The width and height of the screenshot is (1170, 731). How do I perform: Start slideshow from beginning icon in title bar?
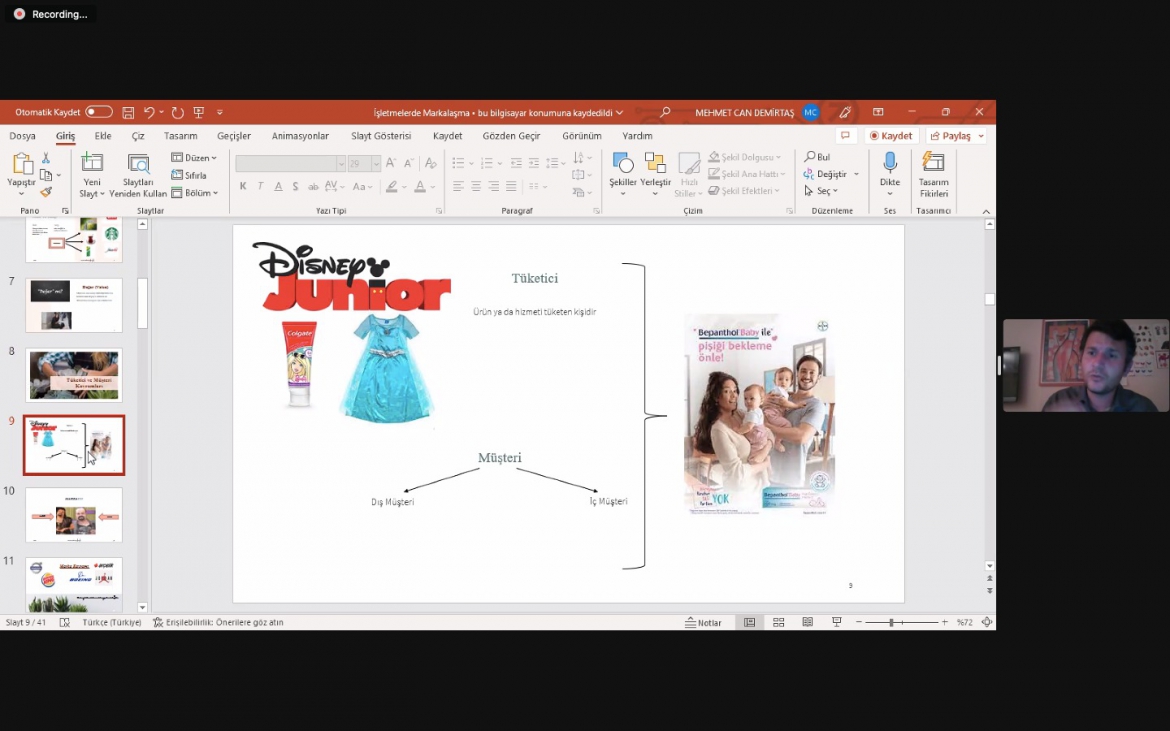coord(198,113)
